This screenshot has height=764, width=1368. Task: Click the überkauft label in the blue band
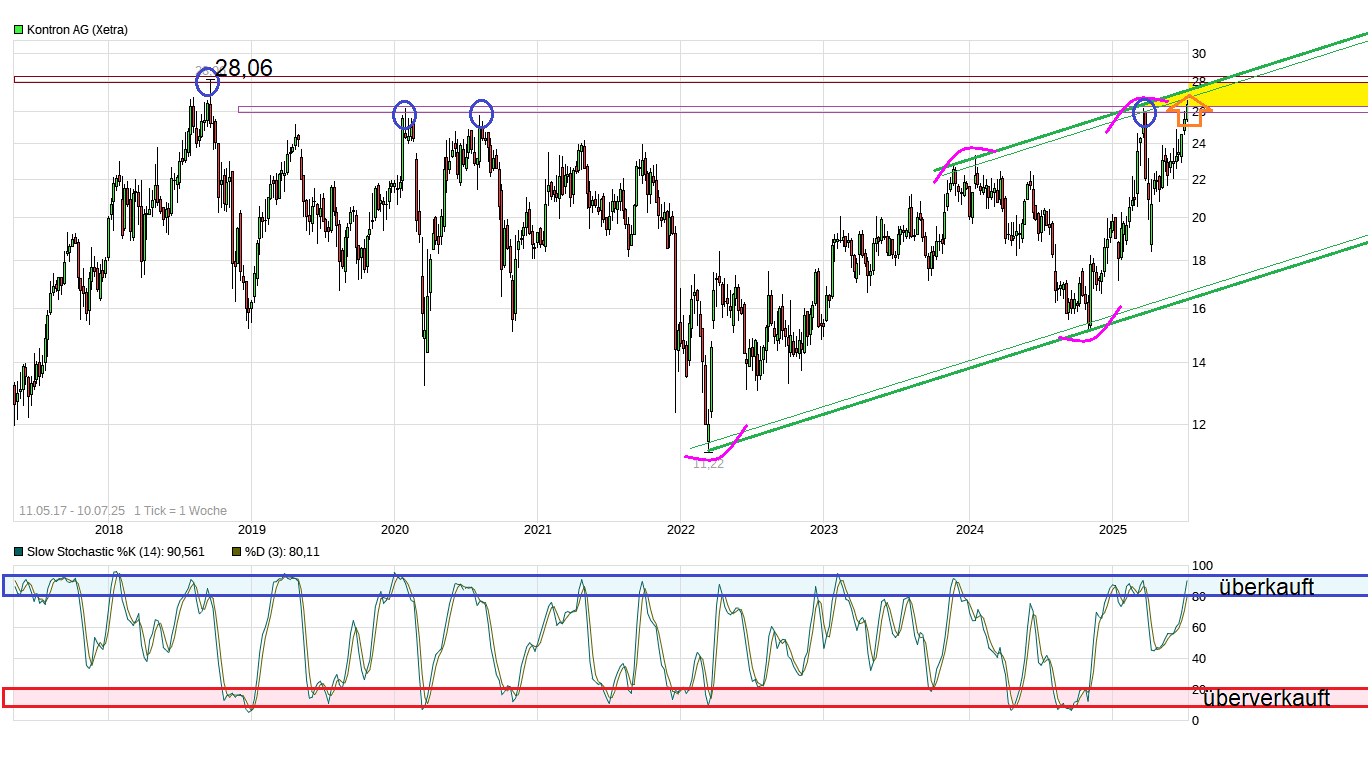1266,587
